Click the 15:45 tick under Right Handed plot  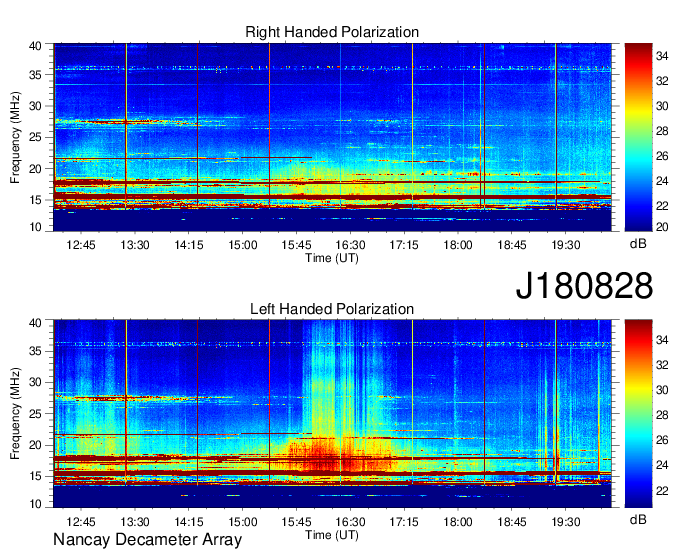click(296, 245)
